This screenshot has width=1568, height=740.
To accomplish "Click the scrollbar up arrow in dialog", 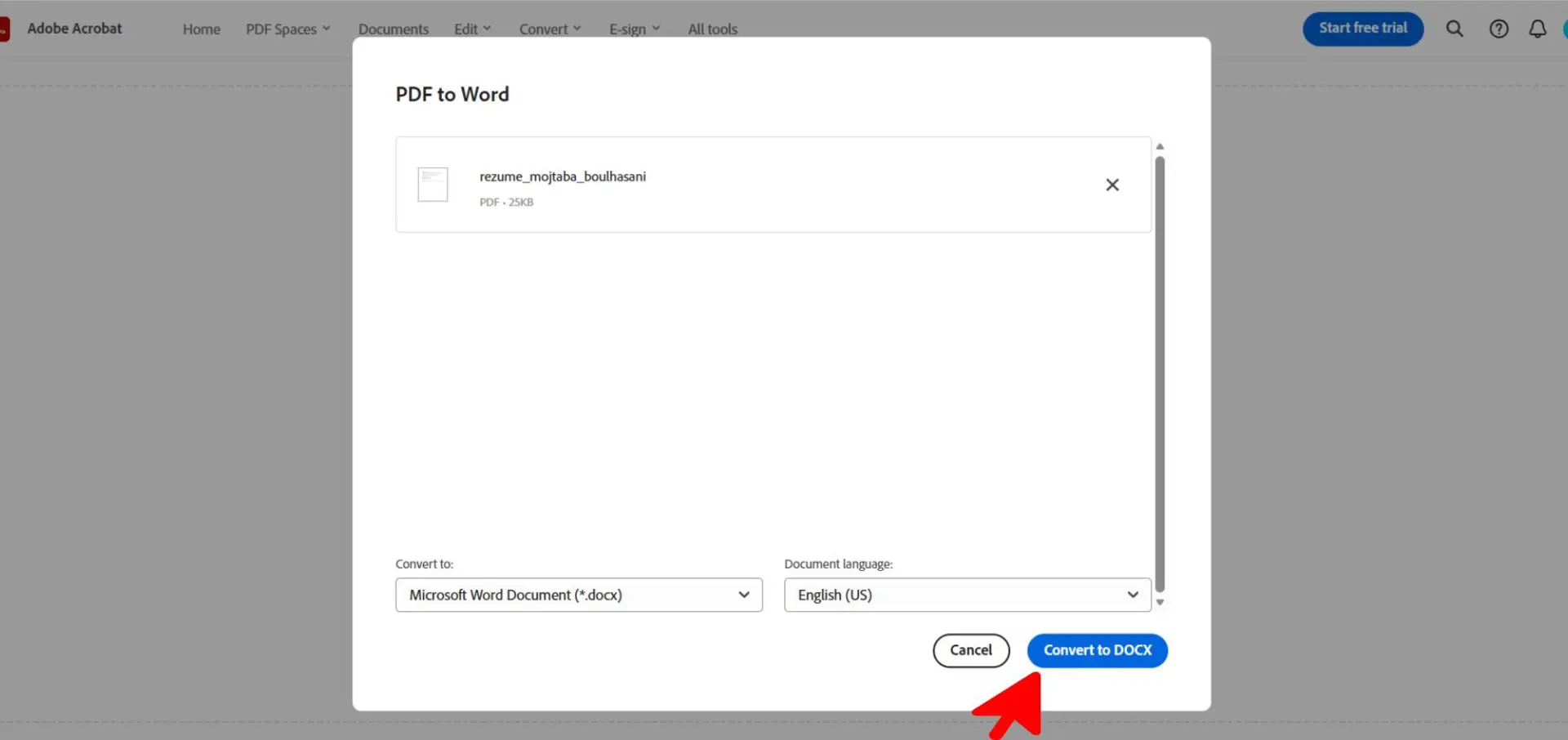I will pos(1160,147).
